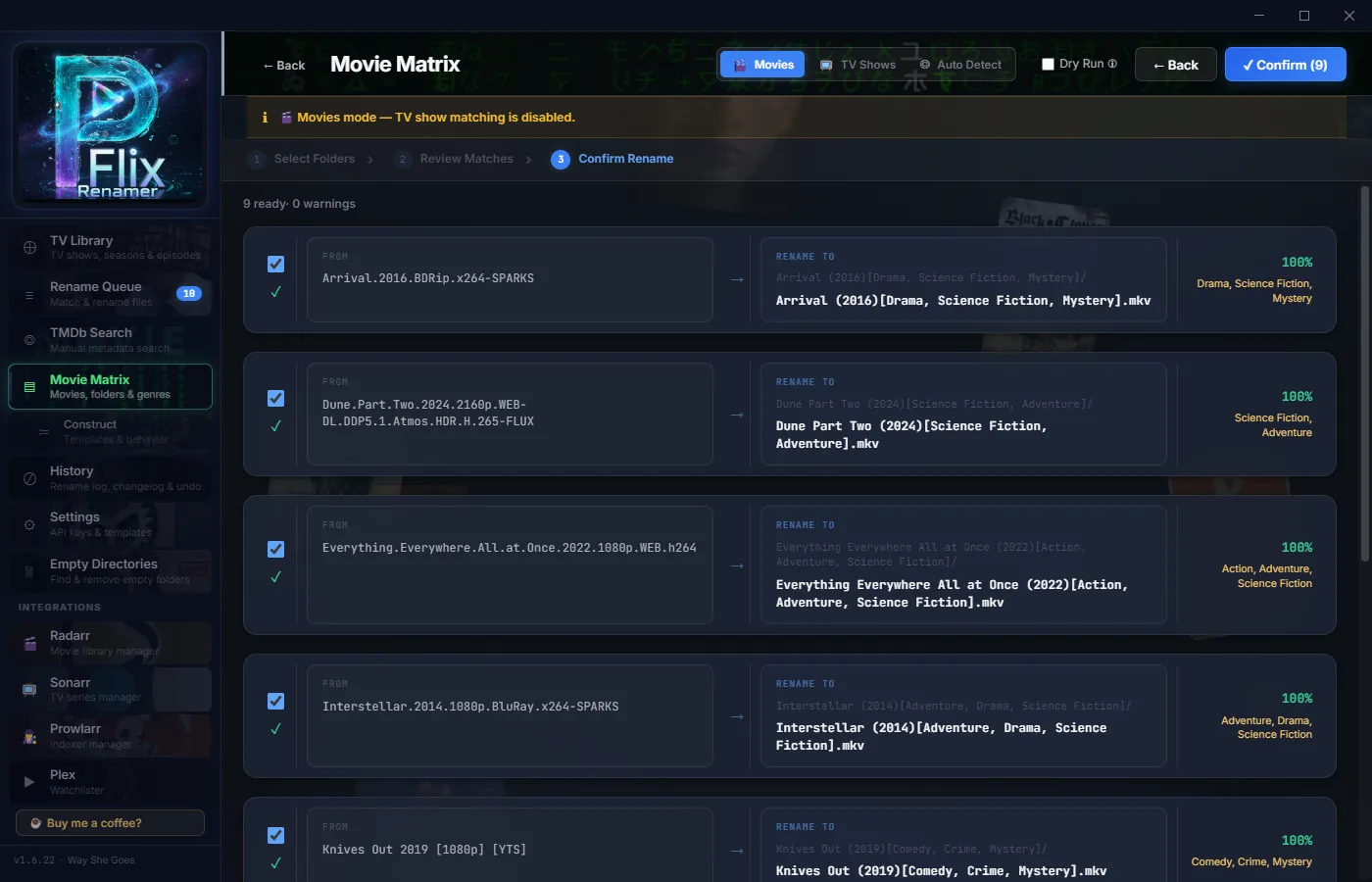This screenshot has height=882, width=1372.
Task: Click the TV Library sidebar icon
Action: tap(29, 247)
